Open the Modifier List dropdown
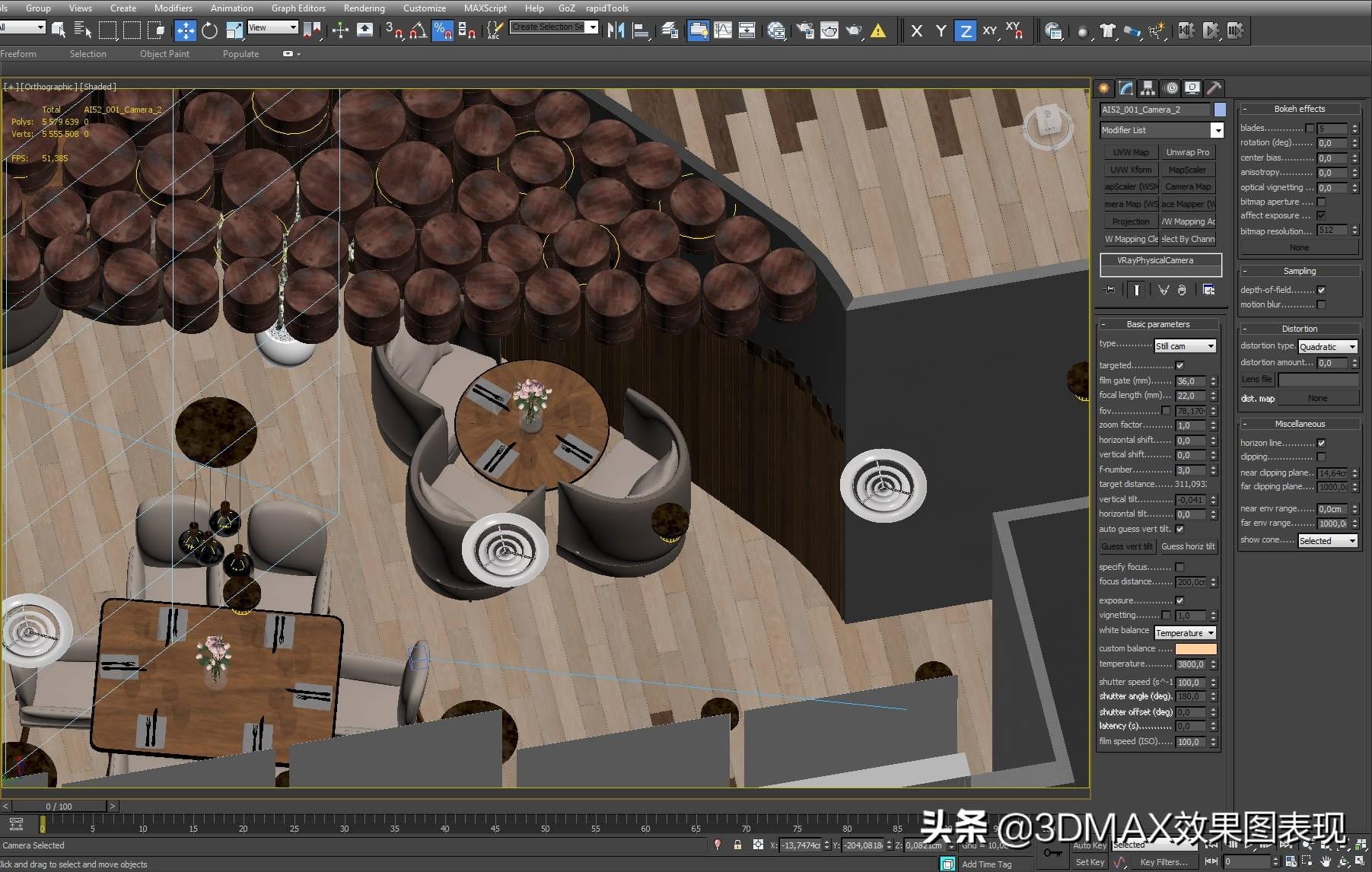The image size is (1372, 872). pyautogui.click(x=1161, y=130)
